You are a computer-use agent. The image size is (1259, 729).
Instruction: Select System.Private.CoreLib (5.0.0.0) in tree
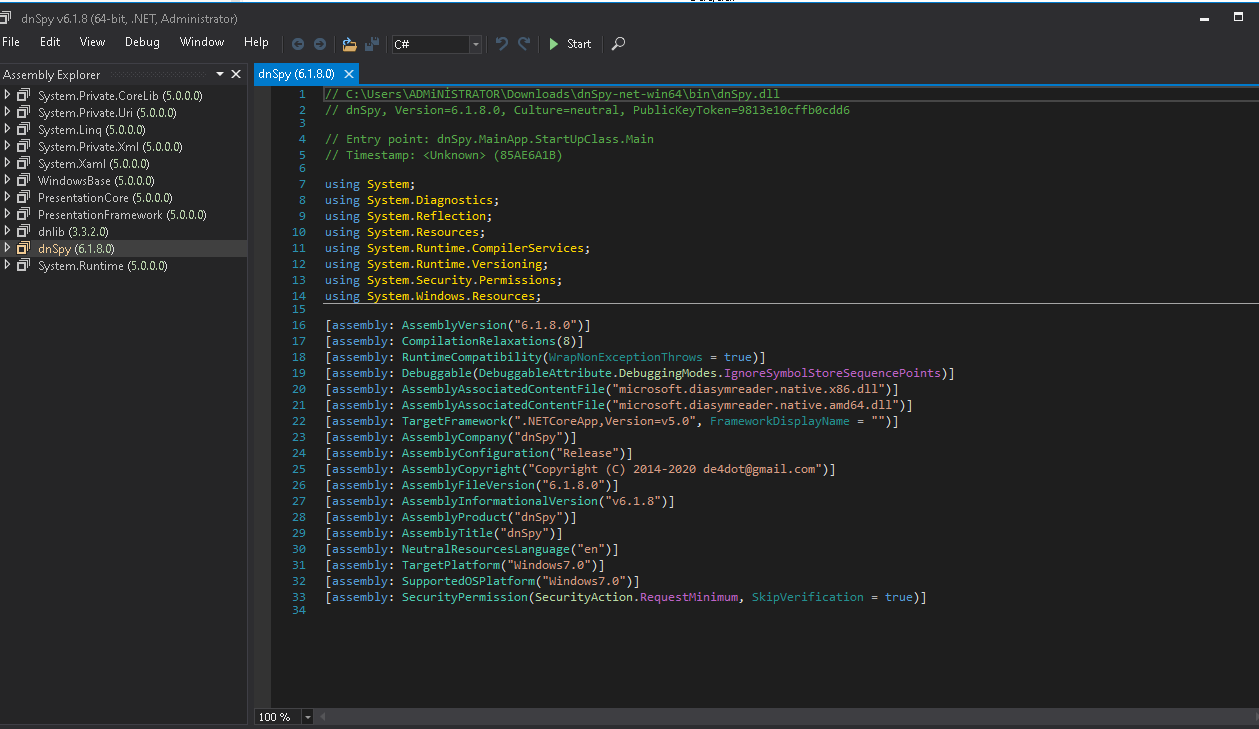120,96
